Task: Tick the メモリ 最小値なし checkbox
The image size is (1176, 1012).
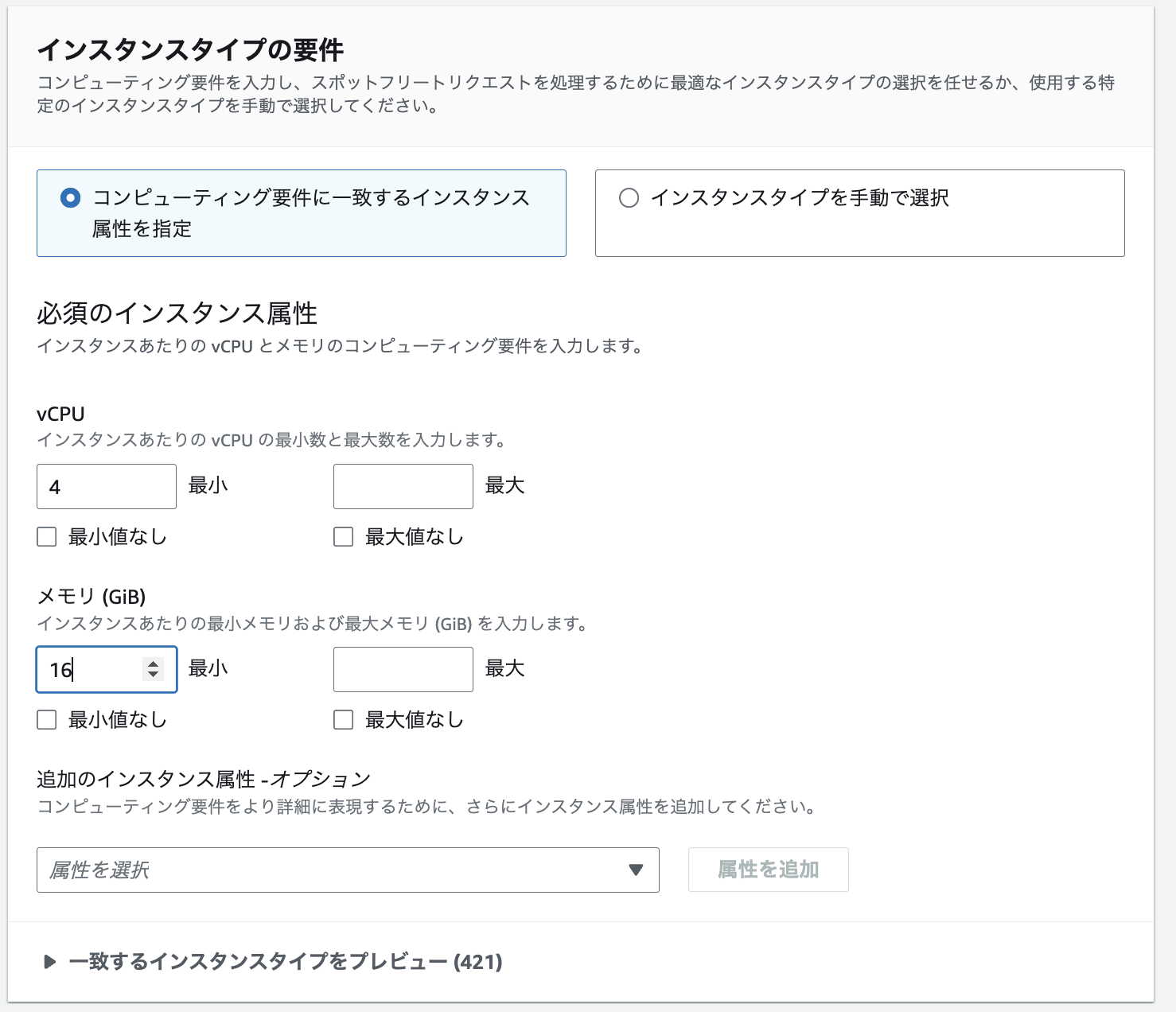Action: [47, 720]
